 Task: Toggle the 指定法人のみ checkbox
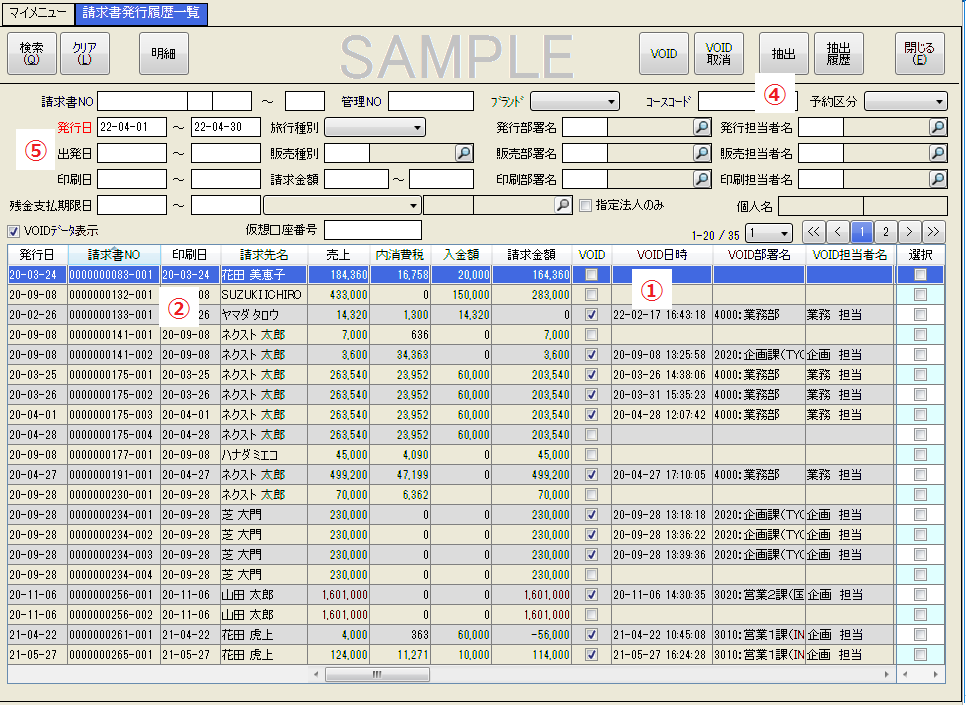click(x=585, y=205)
